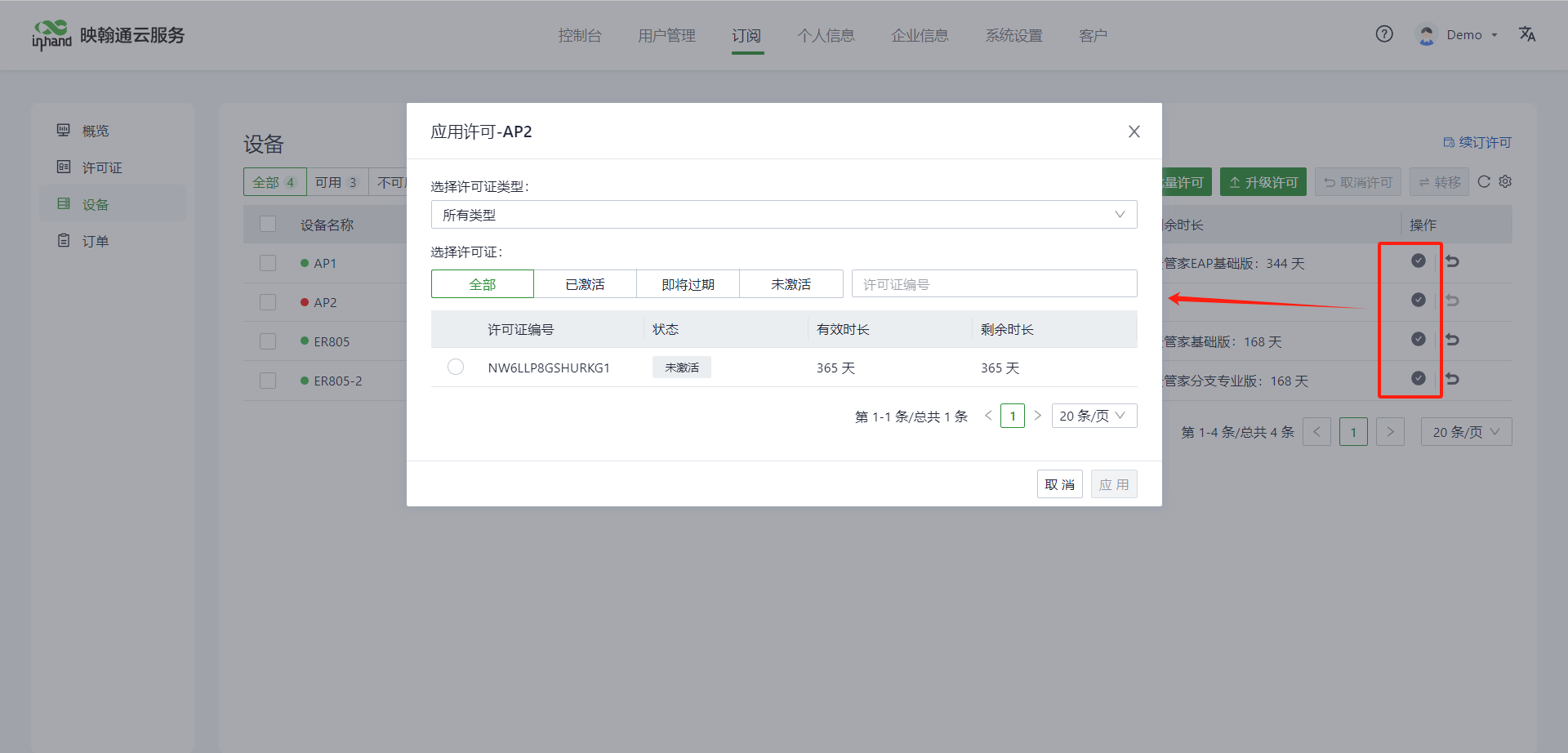
Task: Click revoke arrow icon for ER805-2 row
Action: pyautogui.click(x=1452, y=379)
